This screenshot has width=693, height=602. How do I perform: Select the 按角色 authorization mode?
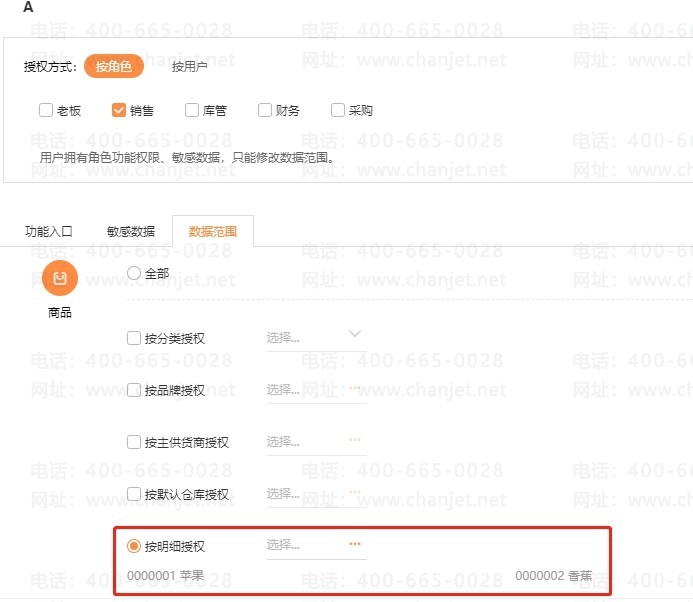[x=114, y=66]
